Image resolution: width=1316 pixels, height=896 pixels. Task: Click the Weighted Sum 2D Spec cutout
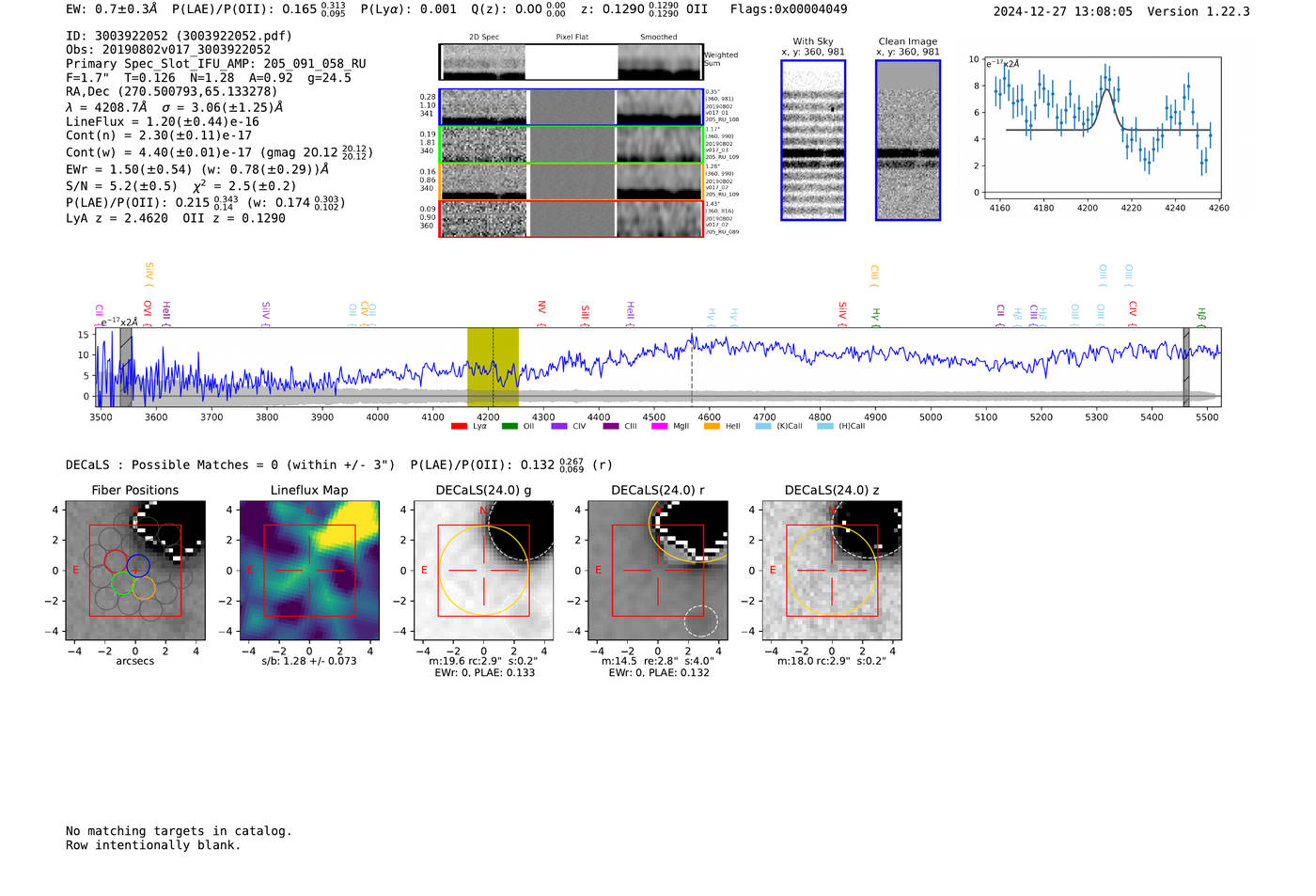483,62
